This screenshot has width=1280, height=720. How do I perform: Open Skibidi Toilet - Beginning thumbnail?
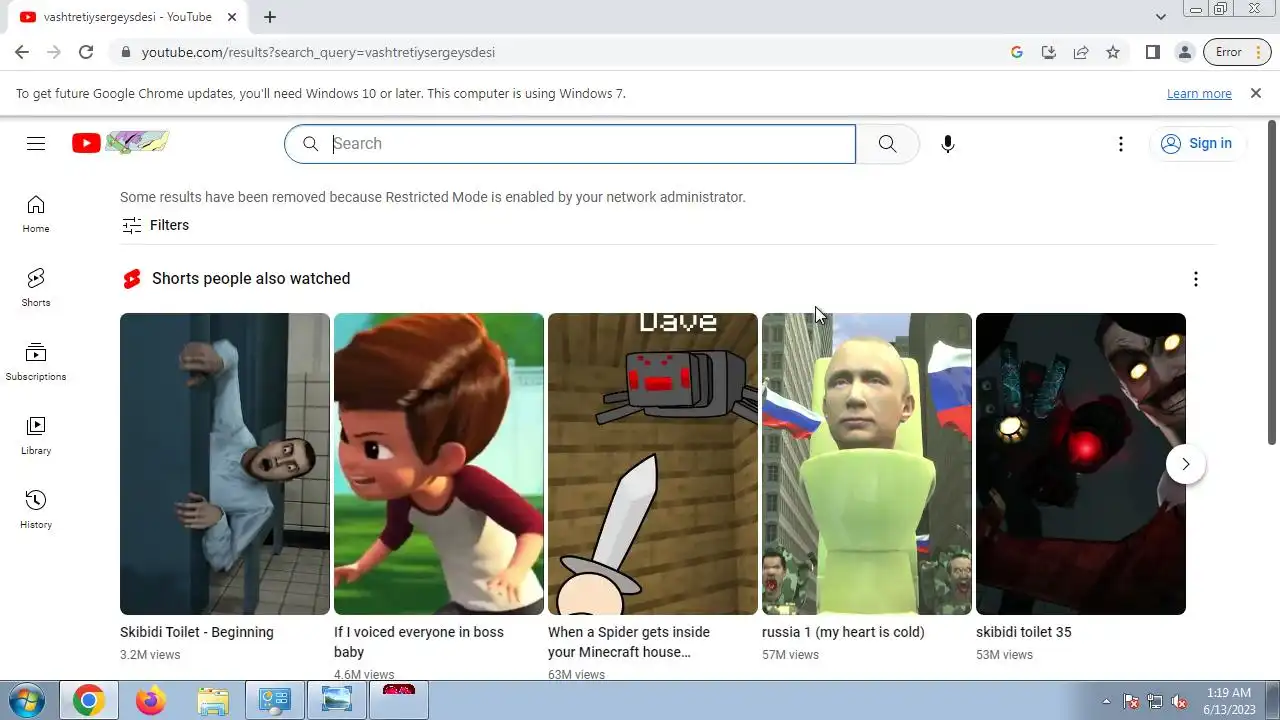[225, 464]
